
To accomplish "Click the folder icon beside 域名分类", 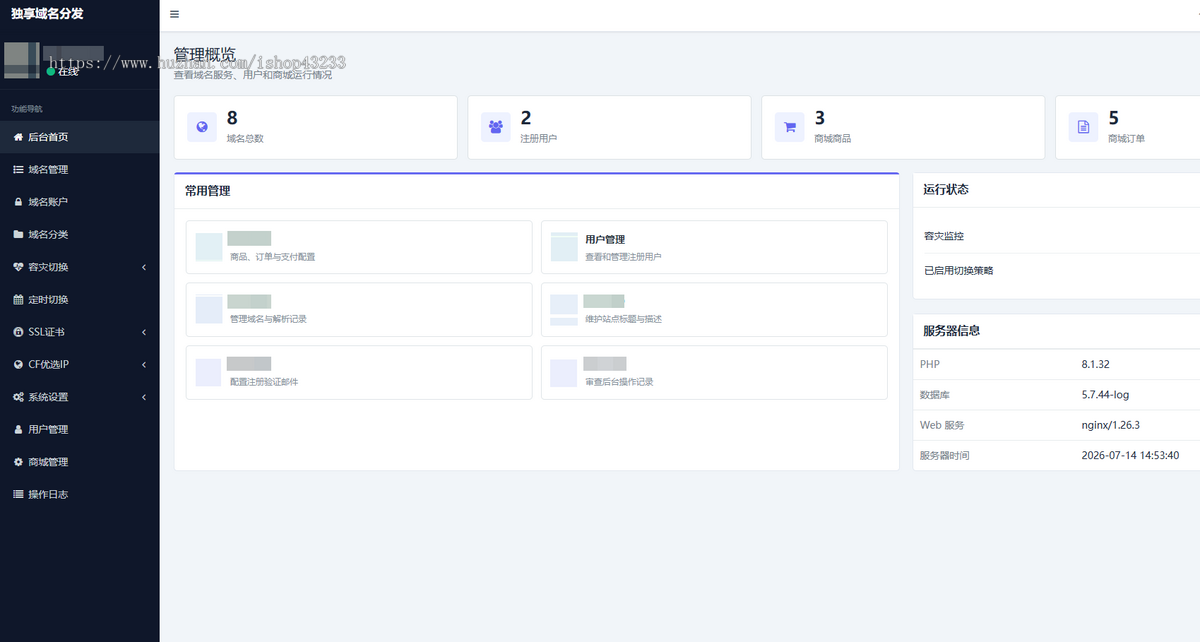I will [18, 235].
